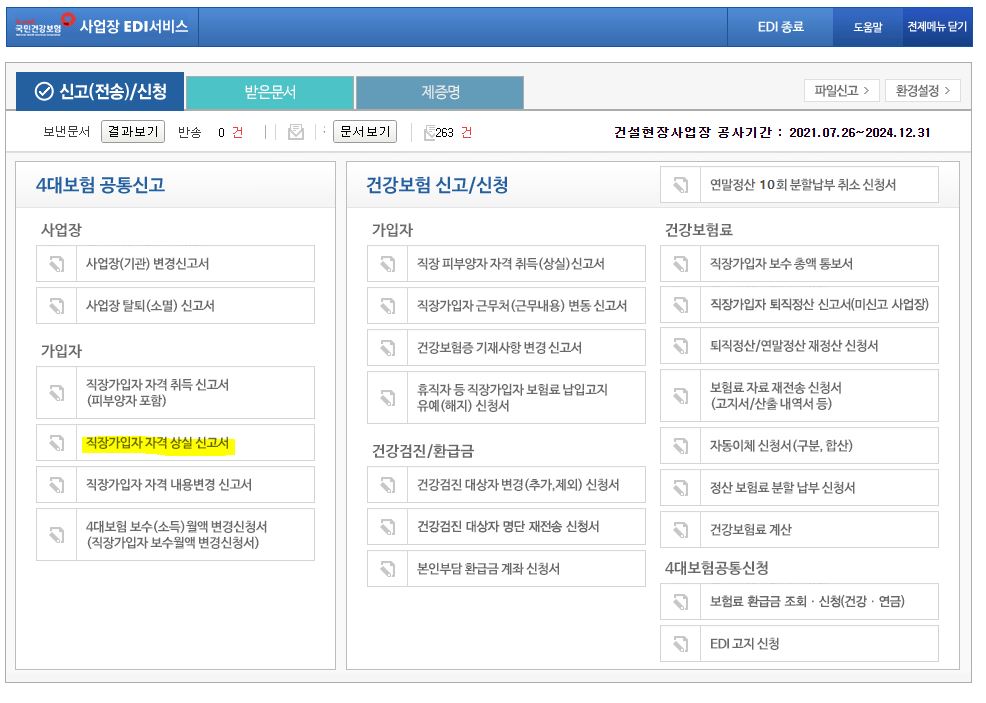Click document icon beside 보험료 자료 재전송 신청서

point(680,396)
